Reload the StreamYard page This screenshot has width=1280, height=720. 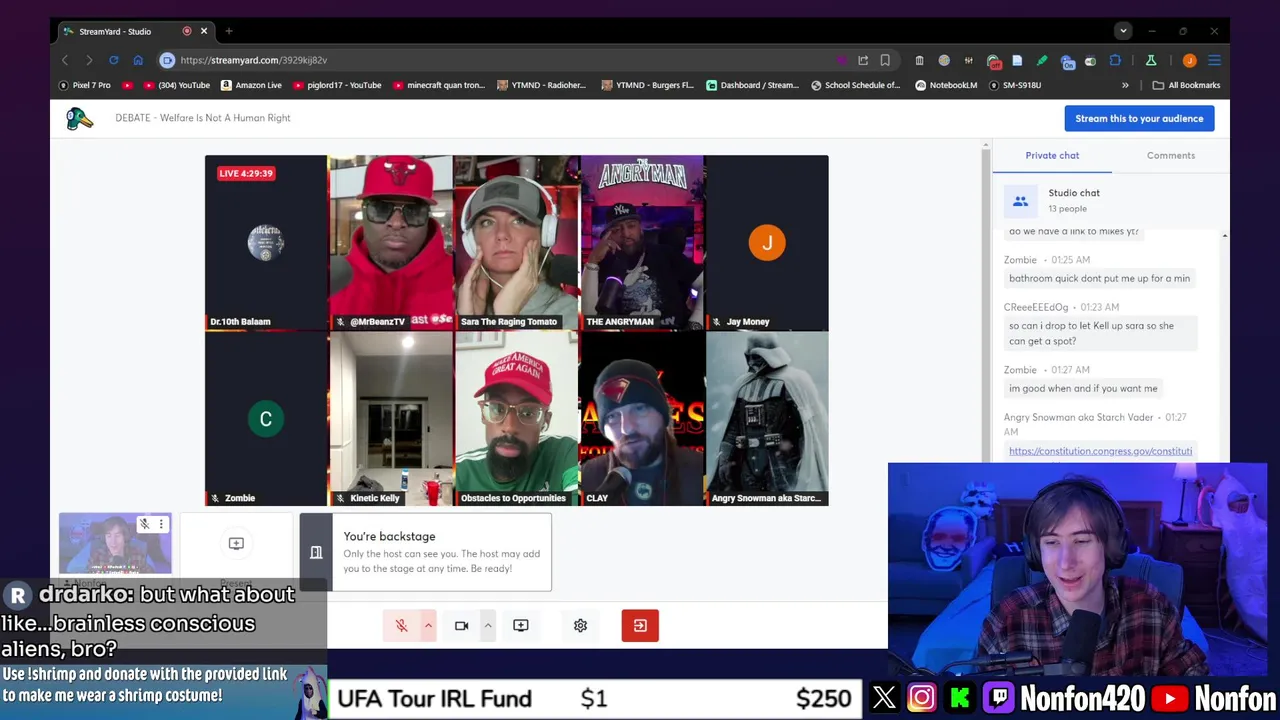pyautogui.click(x=114, y=60)
